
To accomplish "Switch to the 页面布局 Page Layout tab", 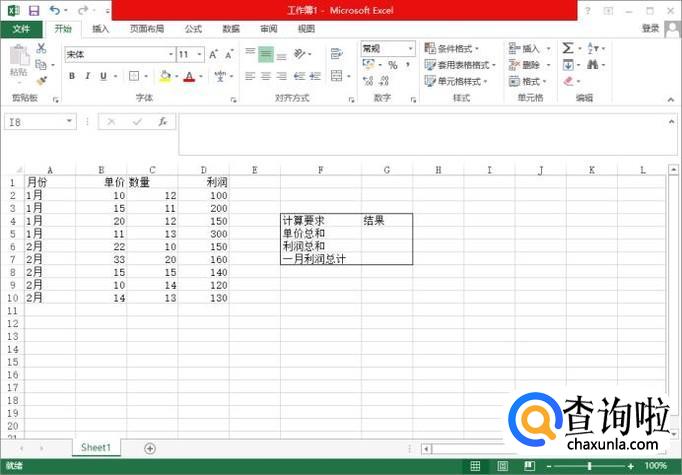I will pos(147,29).
